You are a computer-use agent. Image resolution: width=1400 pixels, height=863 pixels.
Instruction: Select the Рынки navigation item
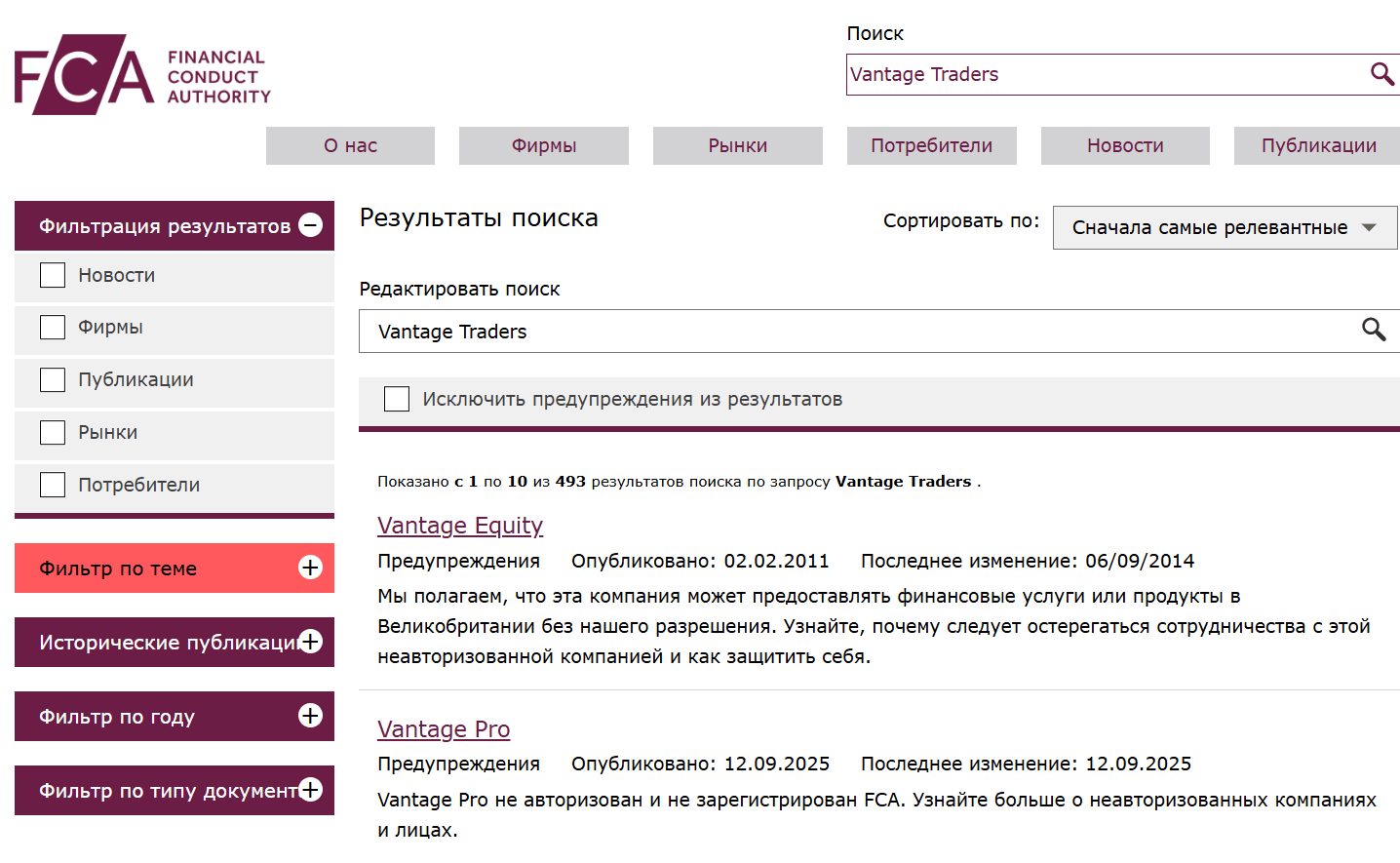(737, 145)
